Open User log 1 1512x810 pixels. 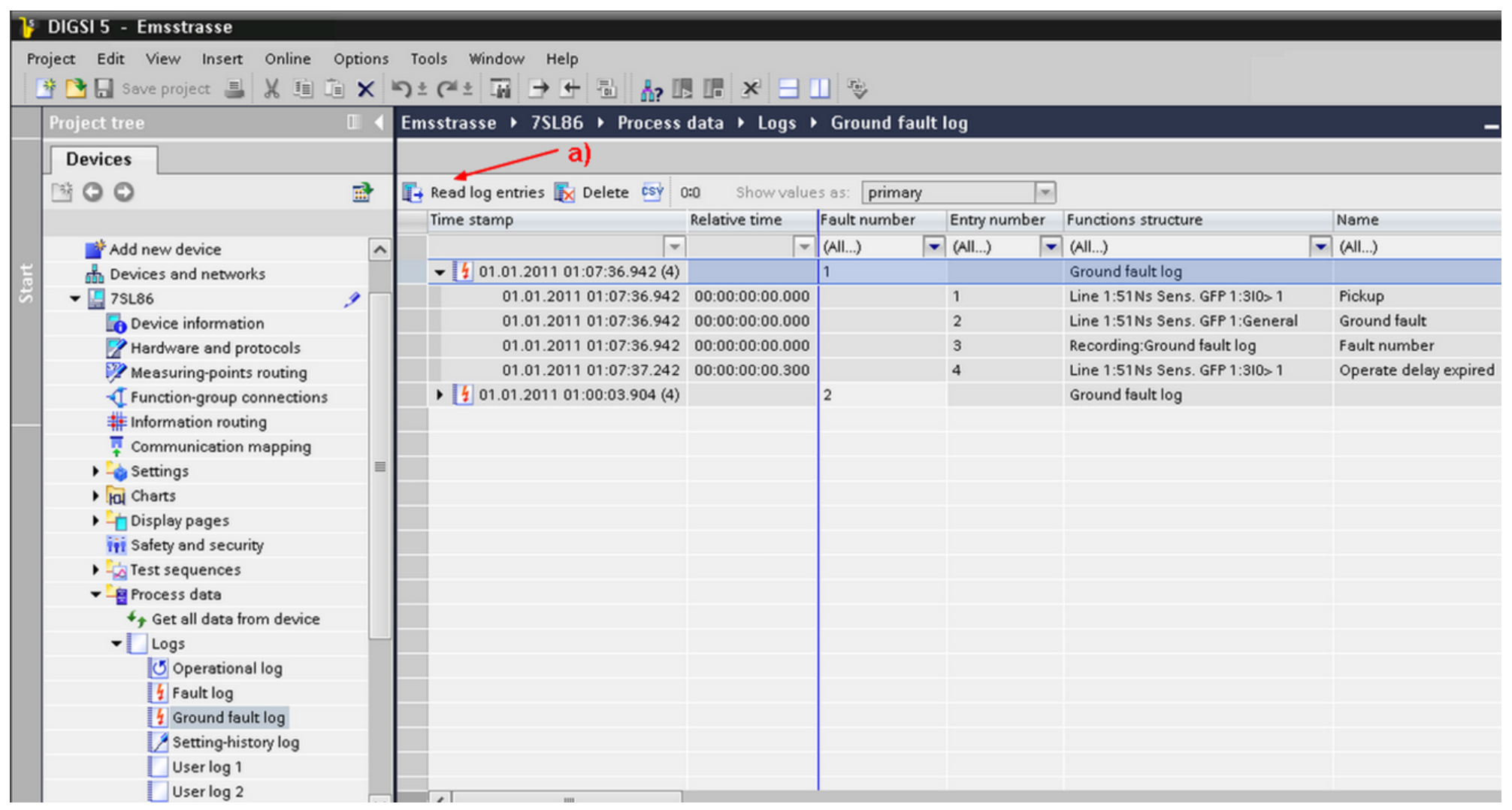pyautogui.click(x=207, y=767)
